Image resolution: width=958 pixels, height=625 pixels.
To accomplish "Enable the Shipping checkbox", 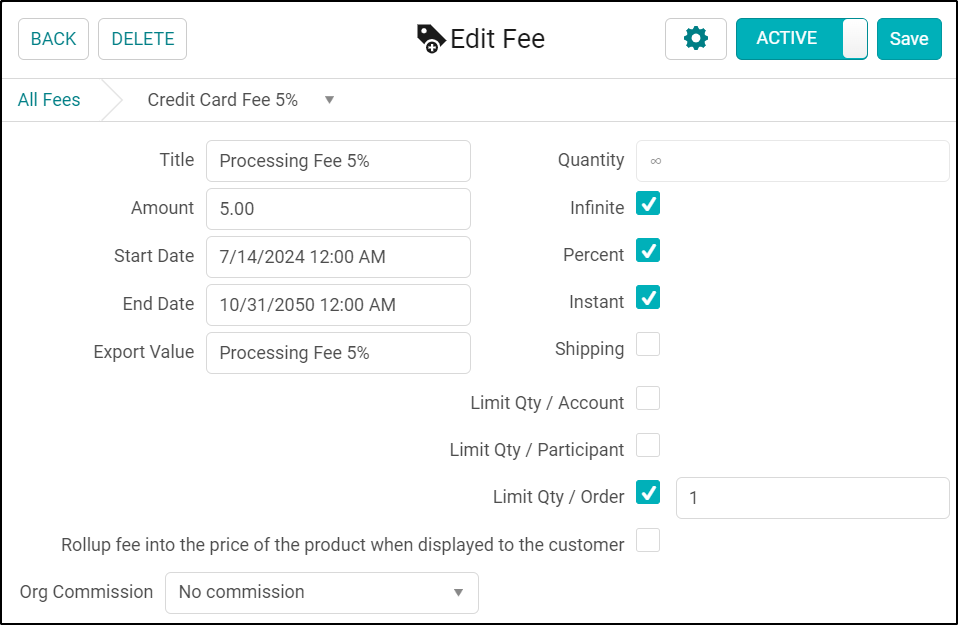I will pyautogui.click(x=648, y=343).
